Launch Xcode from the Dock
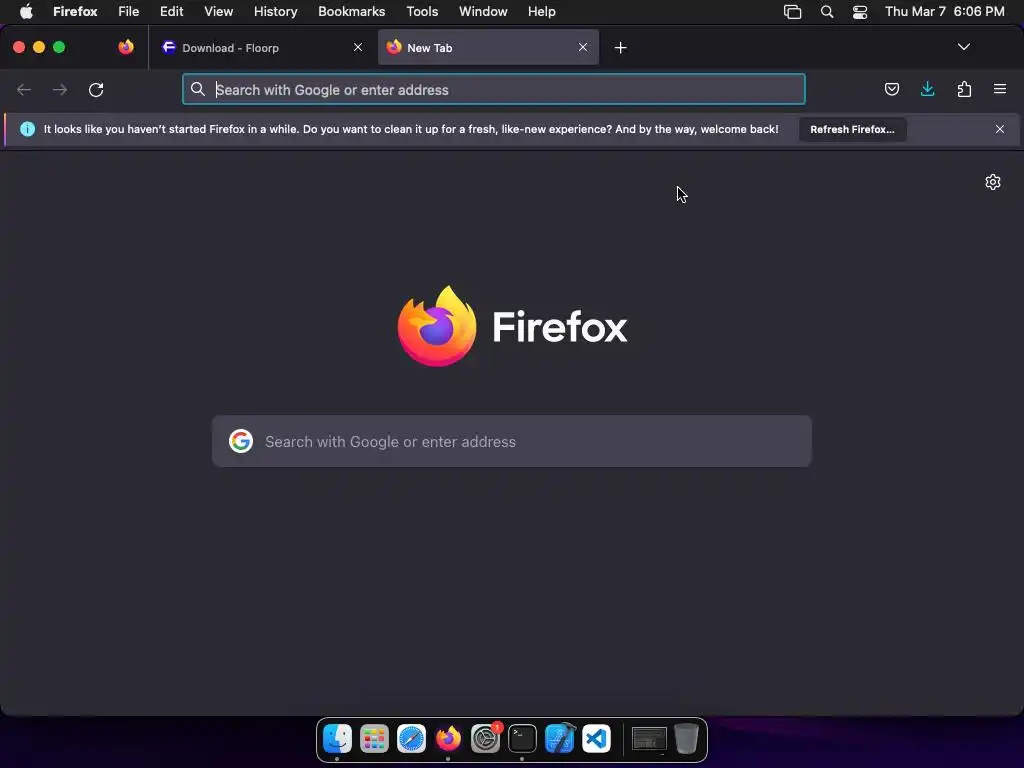This screenshot has width=1024, height=768. coord(560,739)
